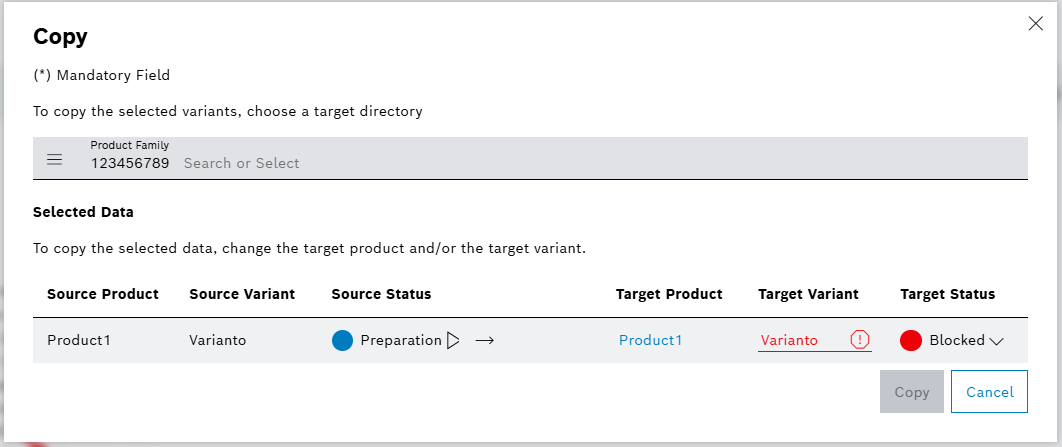Click the blue Preparation status circle
The width and height of the screenshot is (1062, 447).
point(343,340)
